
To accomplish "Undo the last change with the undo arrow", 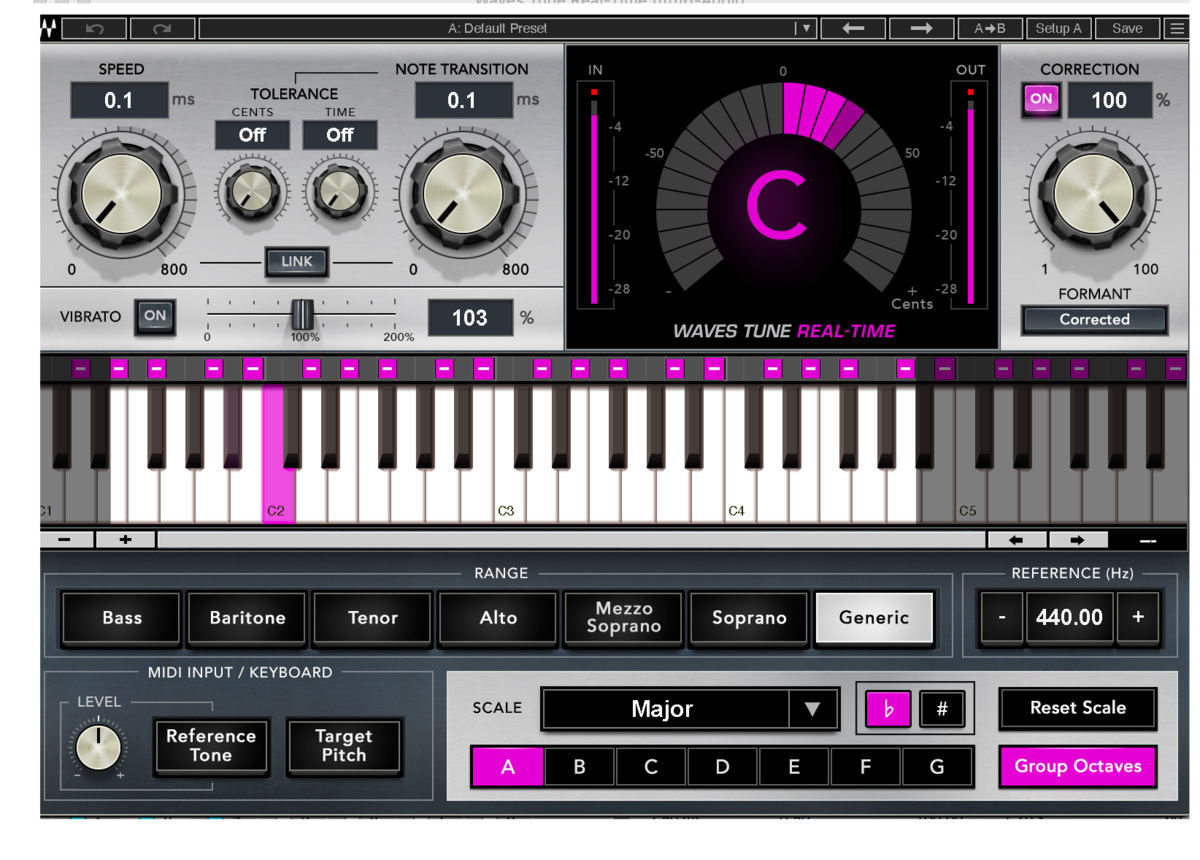I will [x=95, y=29].
